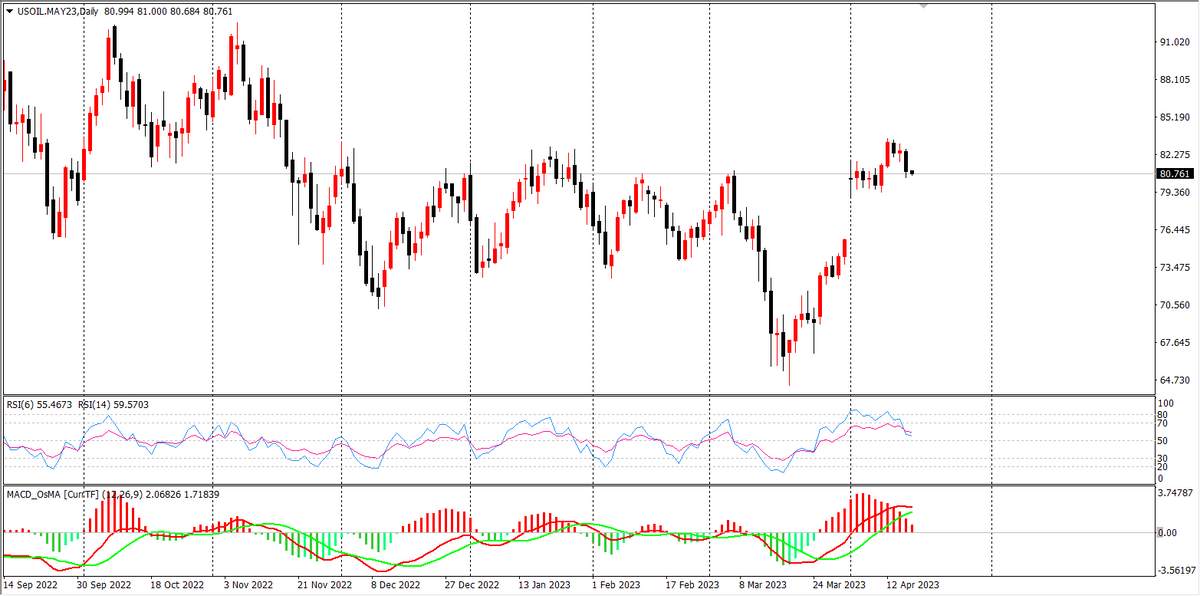Click the 13 Jan 2023 date label
Viewport: 1200px width, 596px height.
[544, 584]
